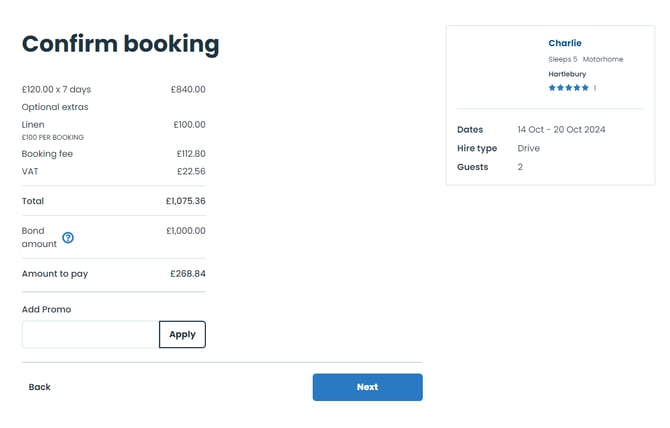The height and width of the screenshot is (428, 670).
Task: Click the dates 14 Oct - 20 Oct 2024
Action: [561, 130]
